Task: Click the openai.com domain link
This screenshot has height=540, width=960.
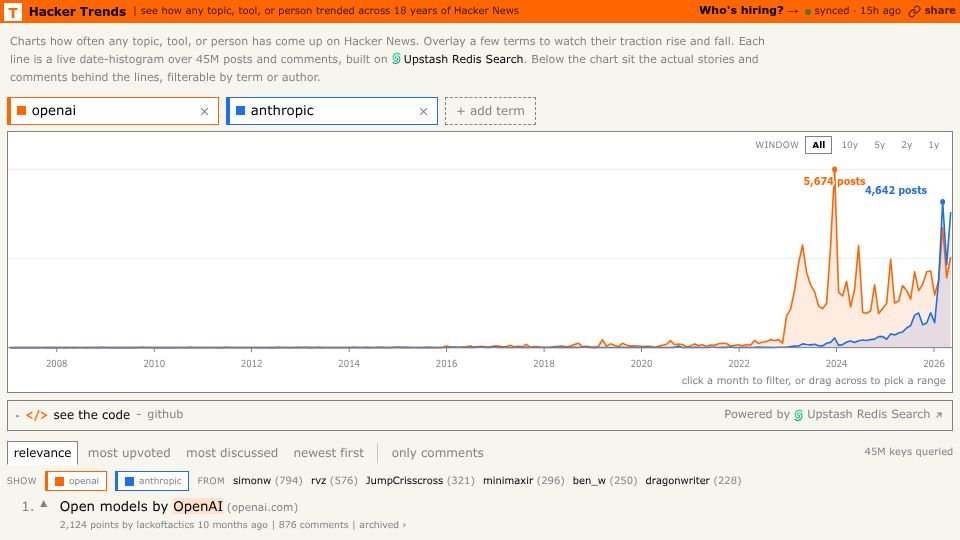Action: 263,508
